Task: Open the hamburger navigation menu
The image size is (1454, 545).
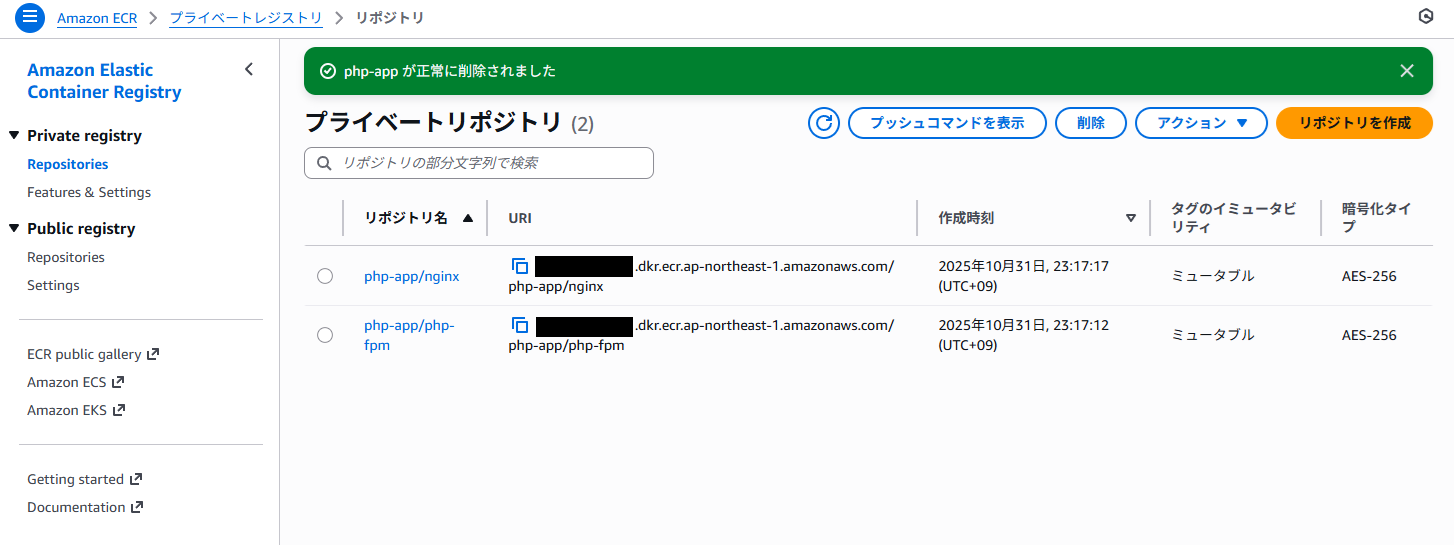Action: pyautogui.click(x=30, y=17)
